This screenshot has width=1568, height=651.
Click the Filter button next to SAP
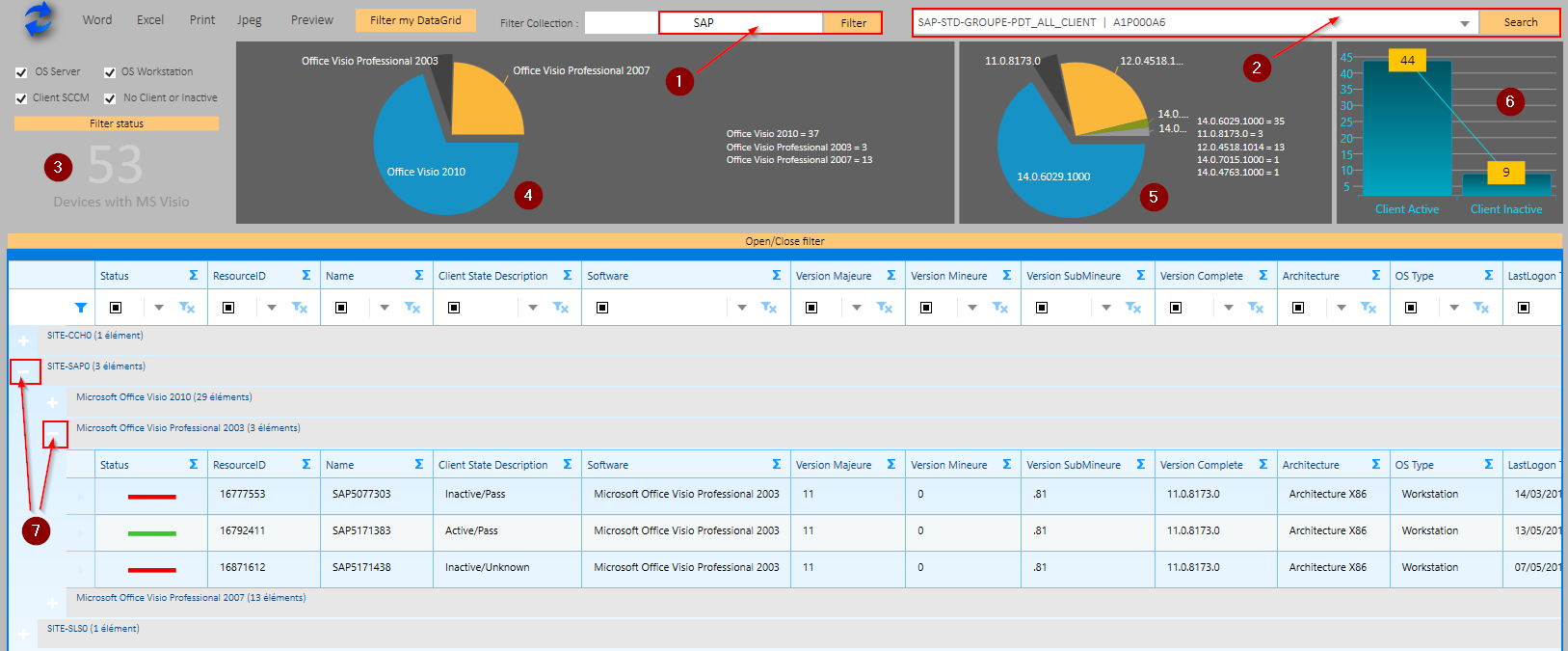click(853, 23)
